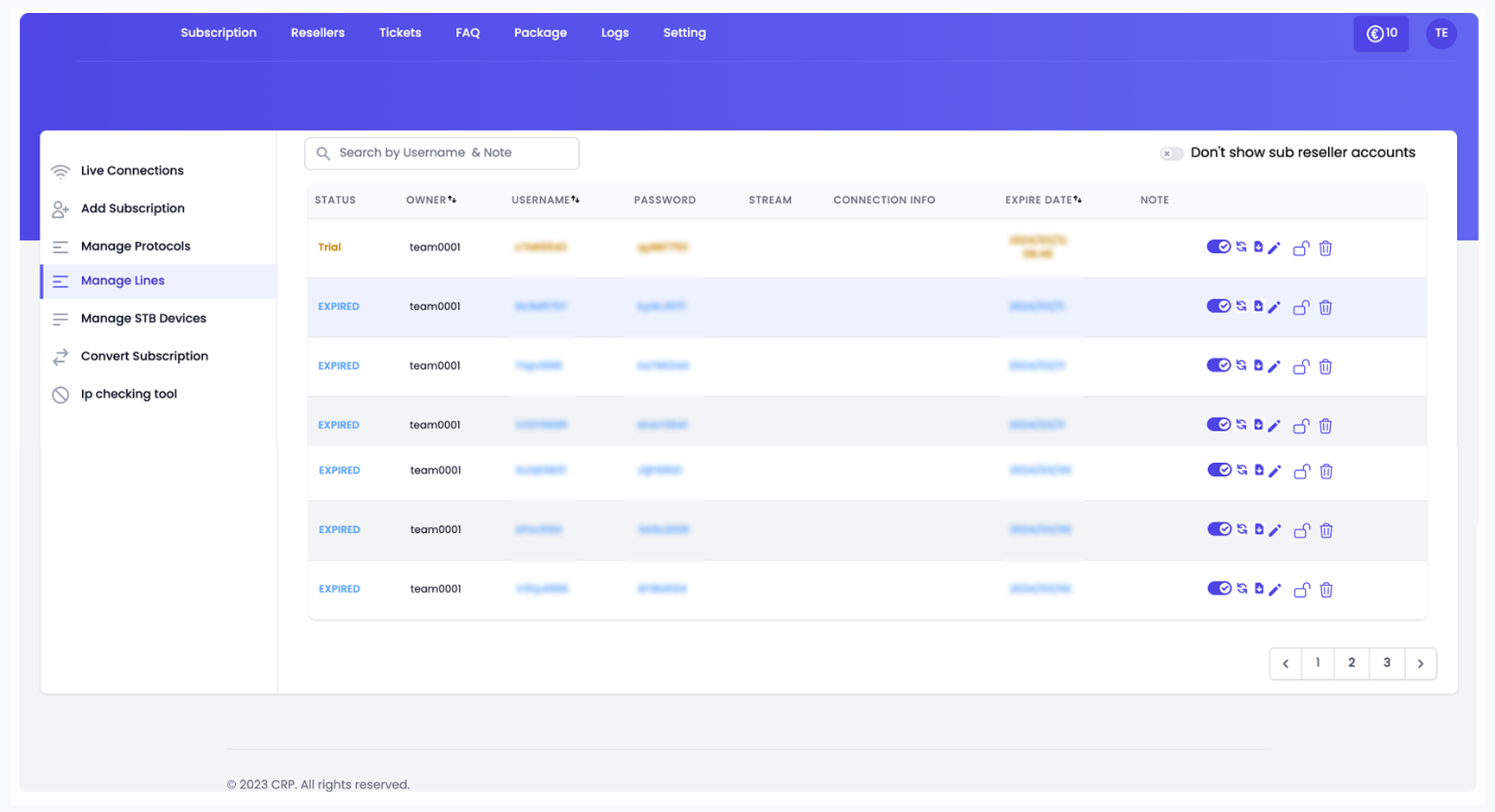The height and width of the screenshot is (812, 1495).
Task: Click trash icon in the highlighted EXPIRED row
Action: tap(1326, 308)
